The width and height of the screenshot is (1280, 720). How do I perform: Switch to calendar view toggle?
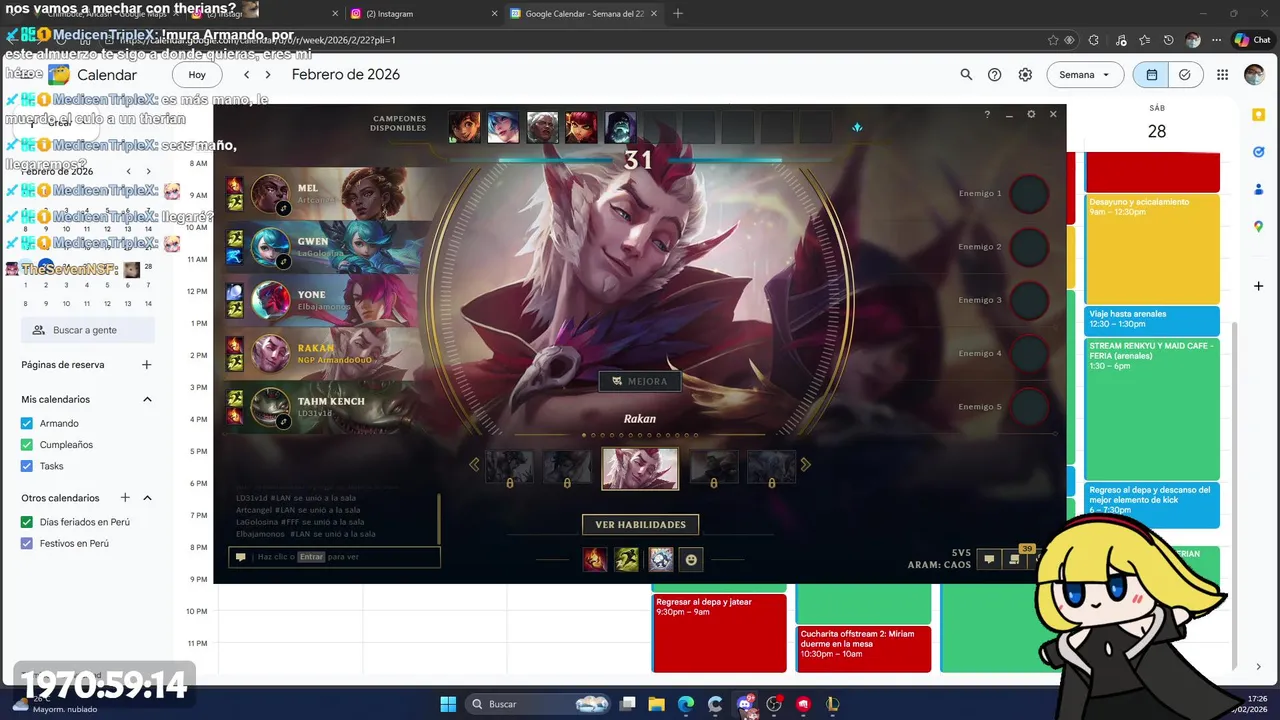point(1151,75)
